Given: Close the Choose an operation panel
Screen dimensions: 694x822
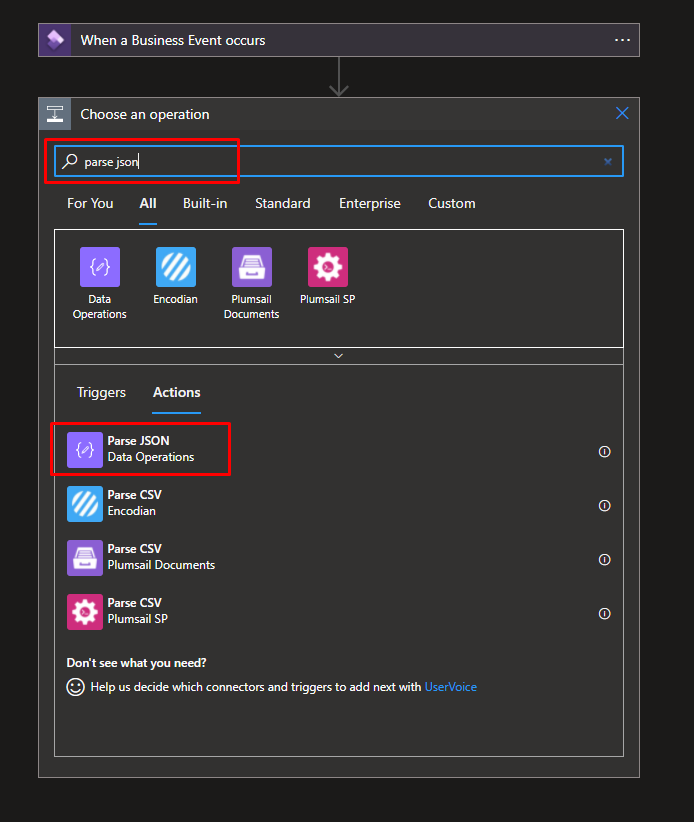Looking at the screenshot, I should coord(622,113).
